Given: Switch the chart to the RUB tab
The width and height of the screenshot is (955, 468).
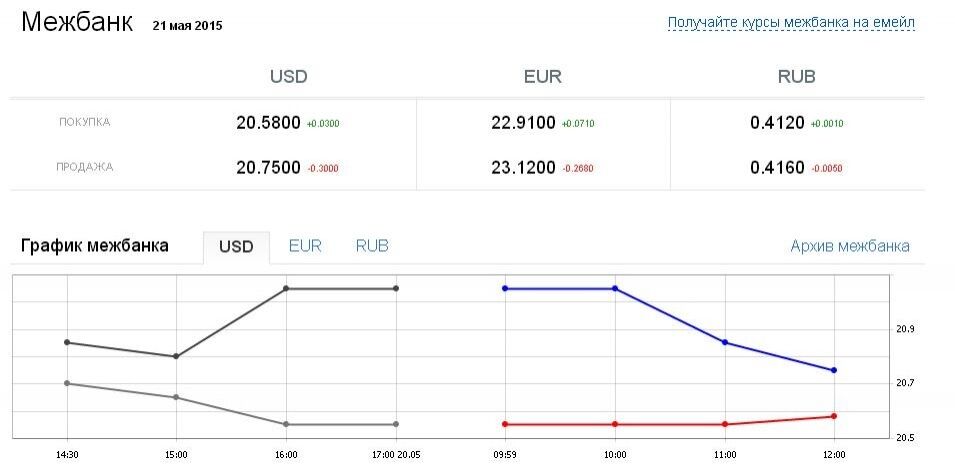Looking at the screenshot, I should coord(372,246).
